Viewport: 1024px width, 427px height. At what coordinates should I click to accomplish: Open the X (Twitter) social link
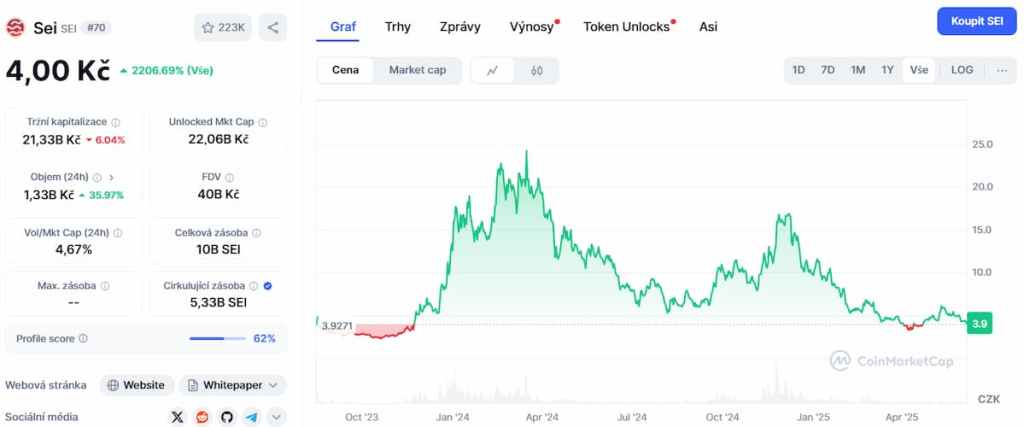(178, 416)
